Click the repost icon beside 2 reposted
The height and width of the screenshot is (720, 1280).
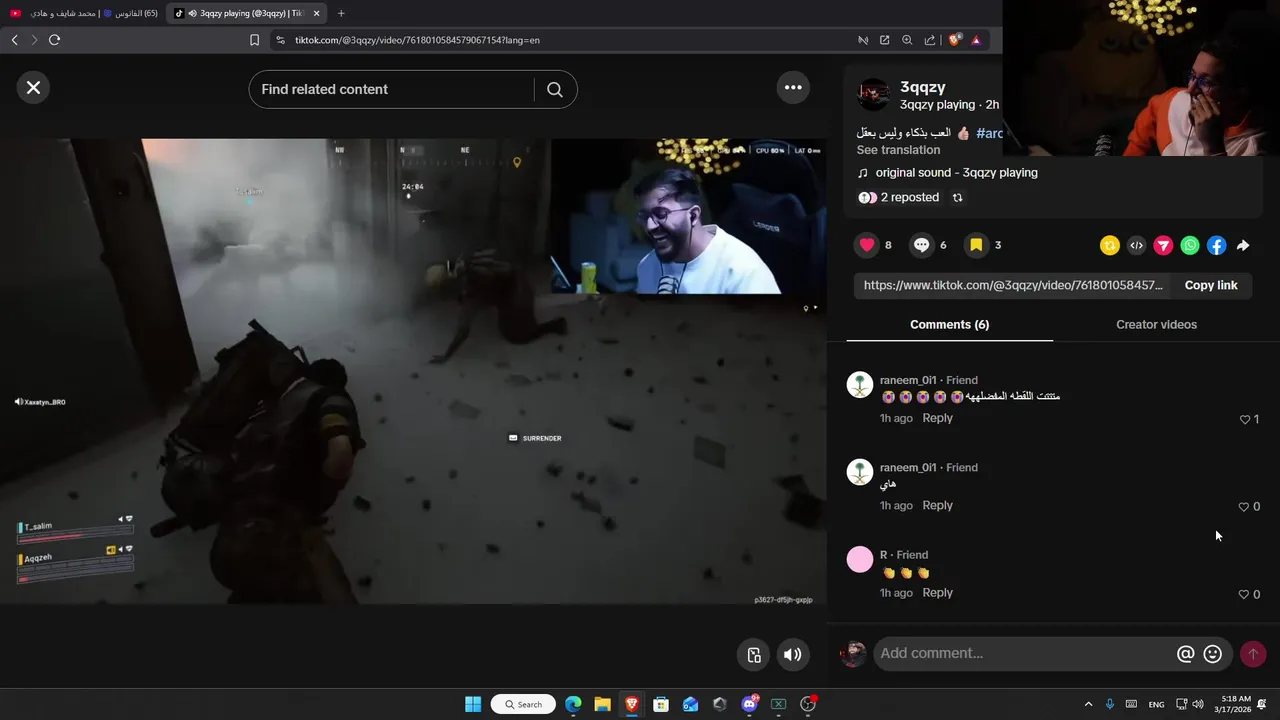[x=957, y=198]
